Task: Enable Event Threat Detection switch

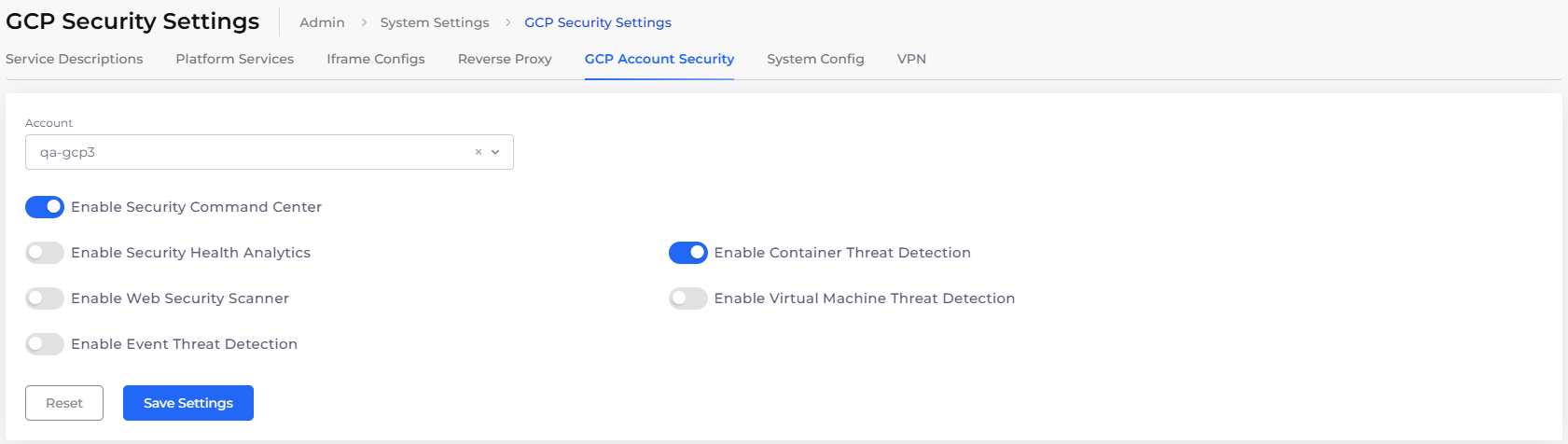Action: coord(45,344)
